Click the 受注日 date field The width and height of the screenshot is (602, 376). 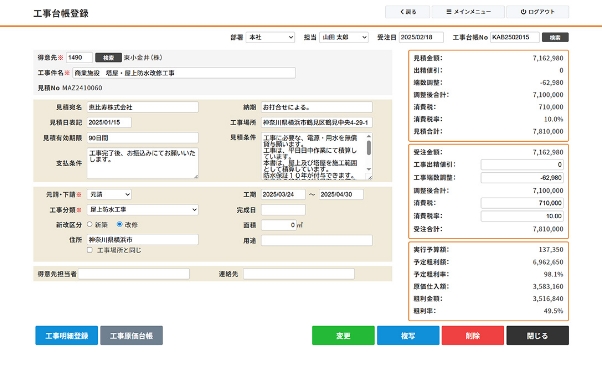[x=421, y=37]
